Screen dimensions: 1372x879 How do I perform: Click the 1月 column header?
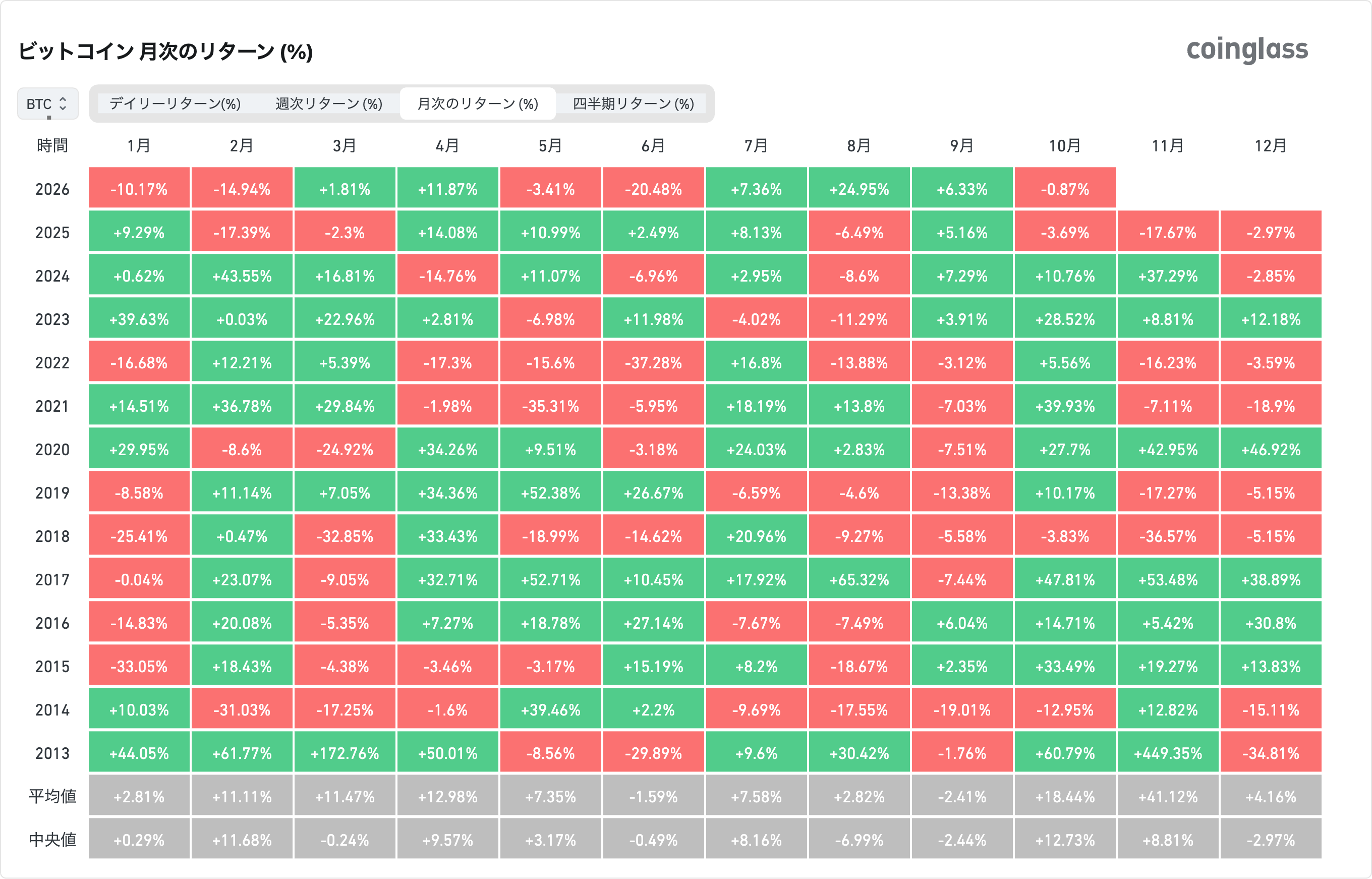139,145
